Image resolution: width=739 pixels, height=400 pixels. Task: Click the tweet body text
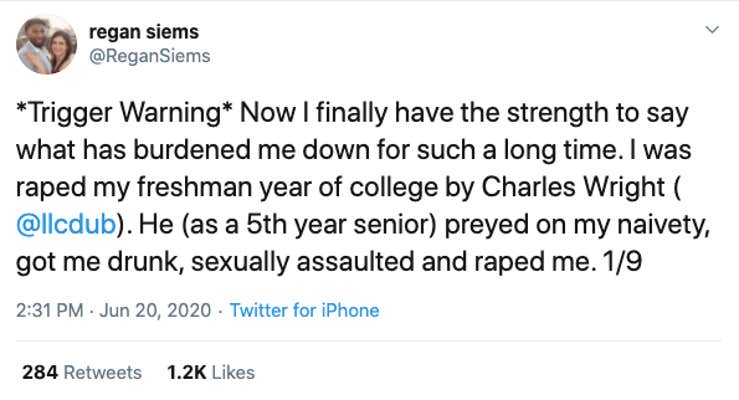pyautogui.click(x=363, y=187)
